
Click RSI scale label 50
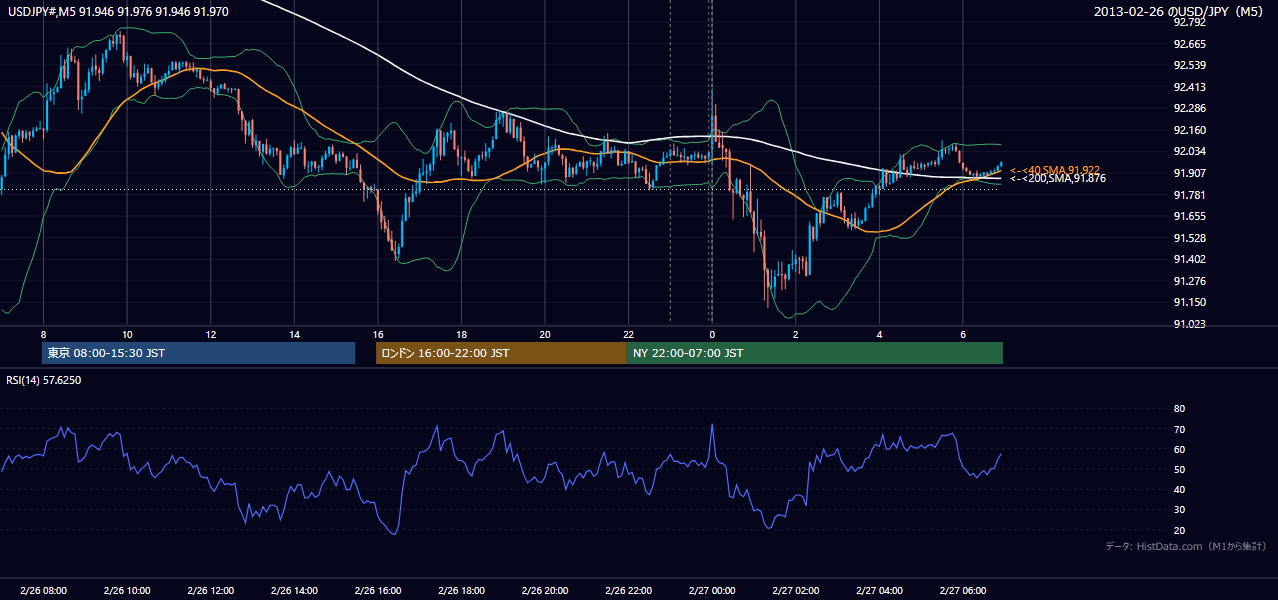point(1180,469)
